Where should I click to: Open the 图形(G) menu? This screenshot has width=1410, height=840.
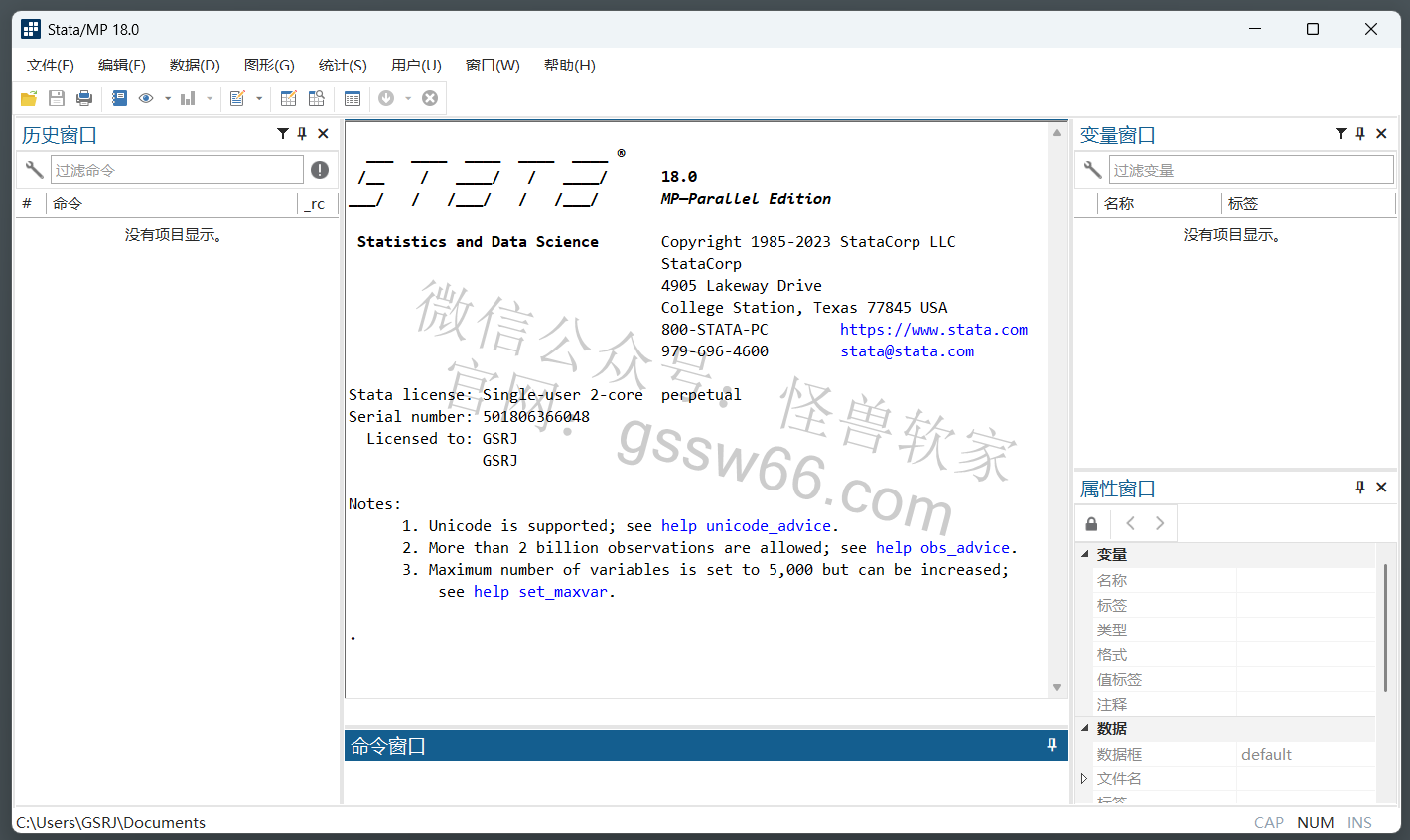[269, 66]
